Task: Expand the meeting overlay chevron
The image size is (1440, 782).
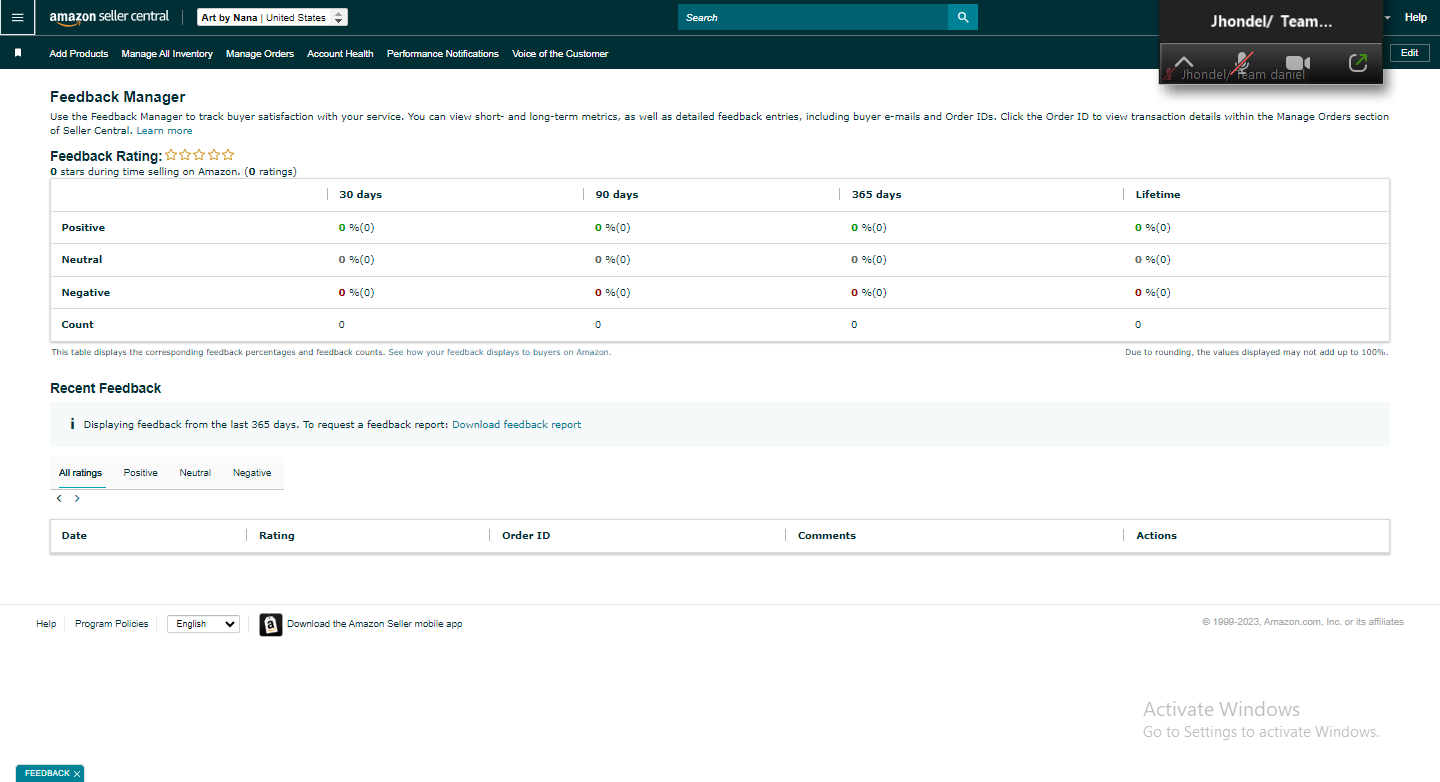Action: (x=1184, y=63)
